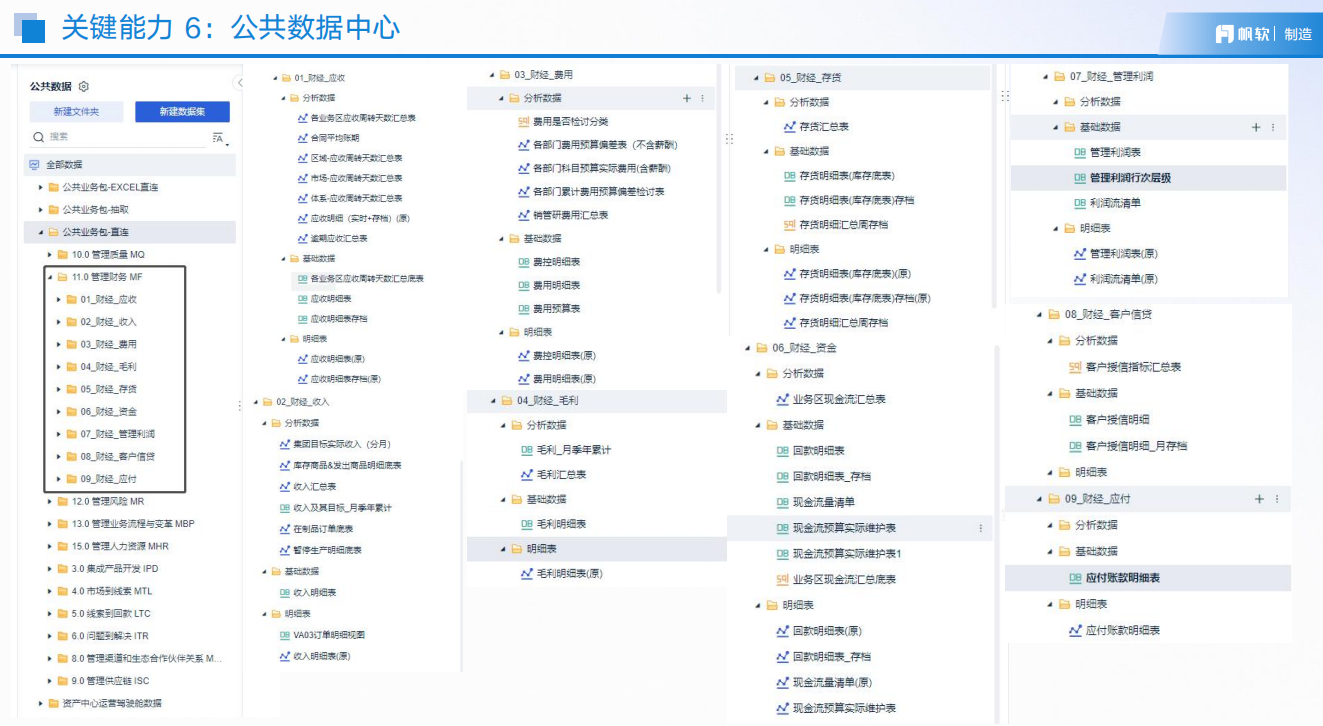Click the folder icon of 11.0 管理财务 MF
Image resolution: width=1323 pixels, height=726 pixels.
click(62, 277)
